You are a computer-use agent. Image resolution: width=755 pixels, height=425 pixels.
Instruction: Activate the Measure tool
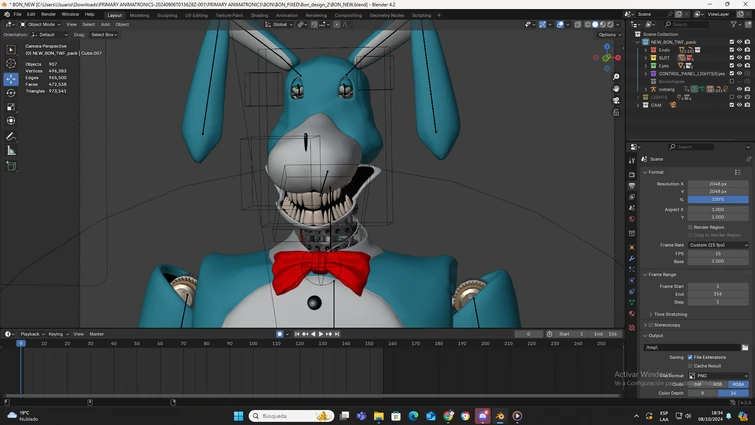pos(11,151)
